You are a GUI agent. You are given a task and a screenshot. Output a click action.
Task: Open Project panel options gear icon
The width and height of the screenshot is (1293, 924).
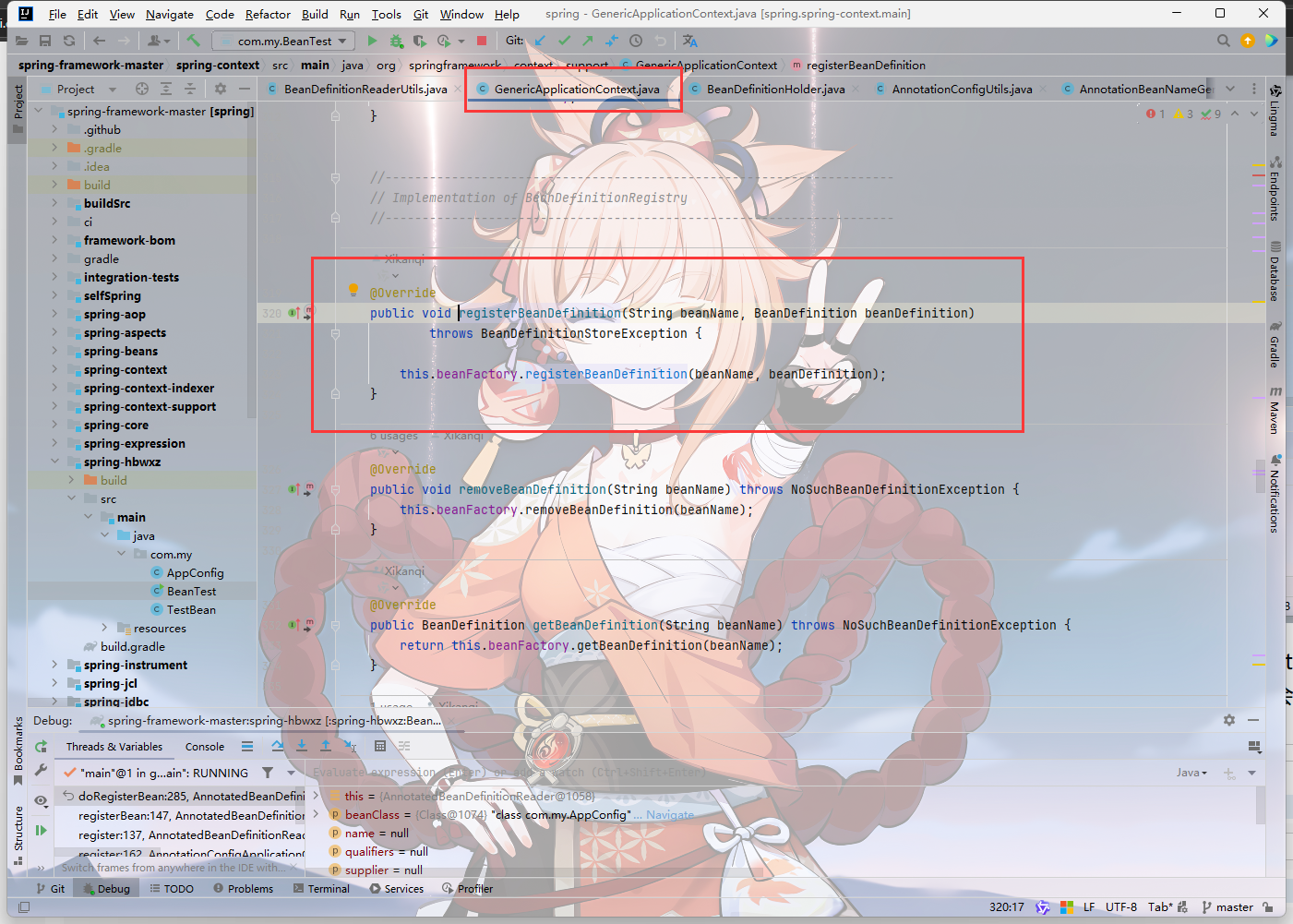pyautogui.click(x=221, y=89)
